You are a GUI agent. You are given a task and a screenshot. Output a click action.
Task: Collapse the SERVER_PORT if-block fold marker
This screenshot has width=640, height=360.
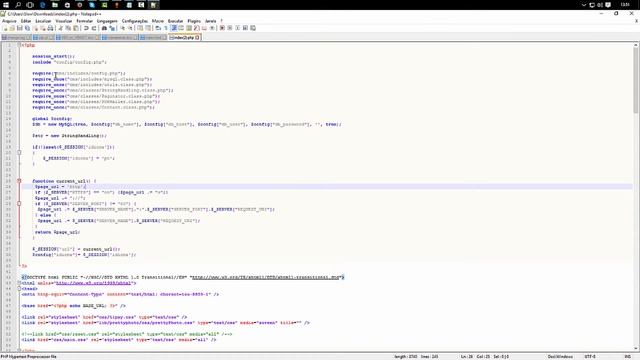click(x=19, y=203)
